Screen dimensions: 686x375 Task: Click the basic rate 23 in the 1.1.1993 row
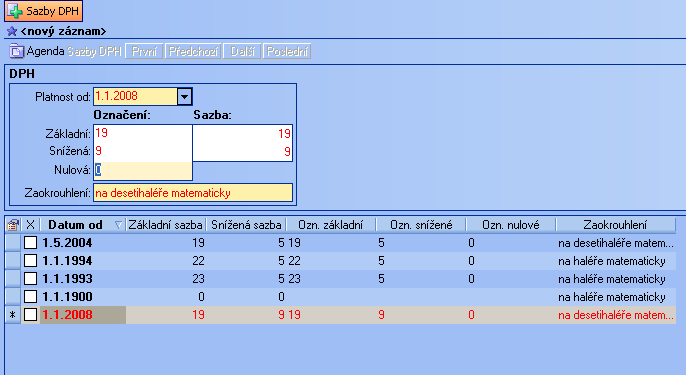(x=166, y=279)
